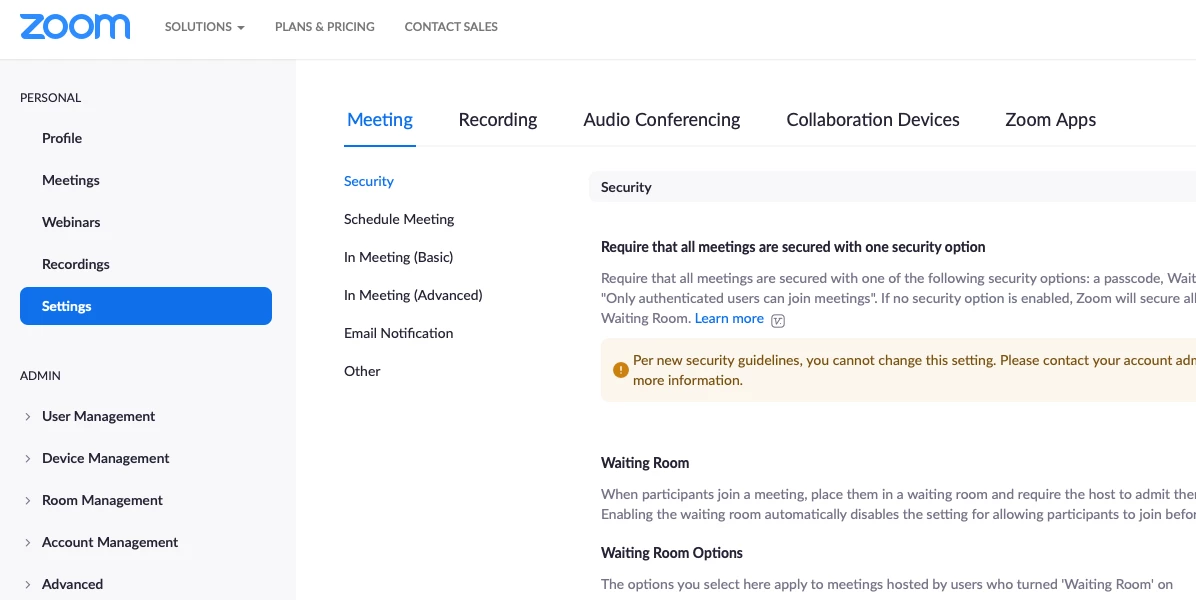The width and height of the screenshot is (1196, 600).
Task: Open User Management in the admin sidebar
Action: tap(98, 416)
